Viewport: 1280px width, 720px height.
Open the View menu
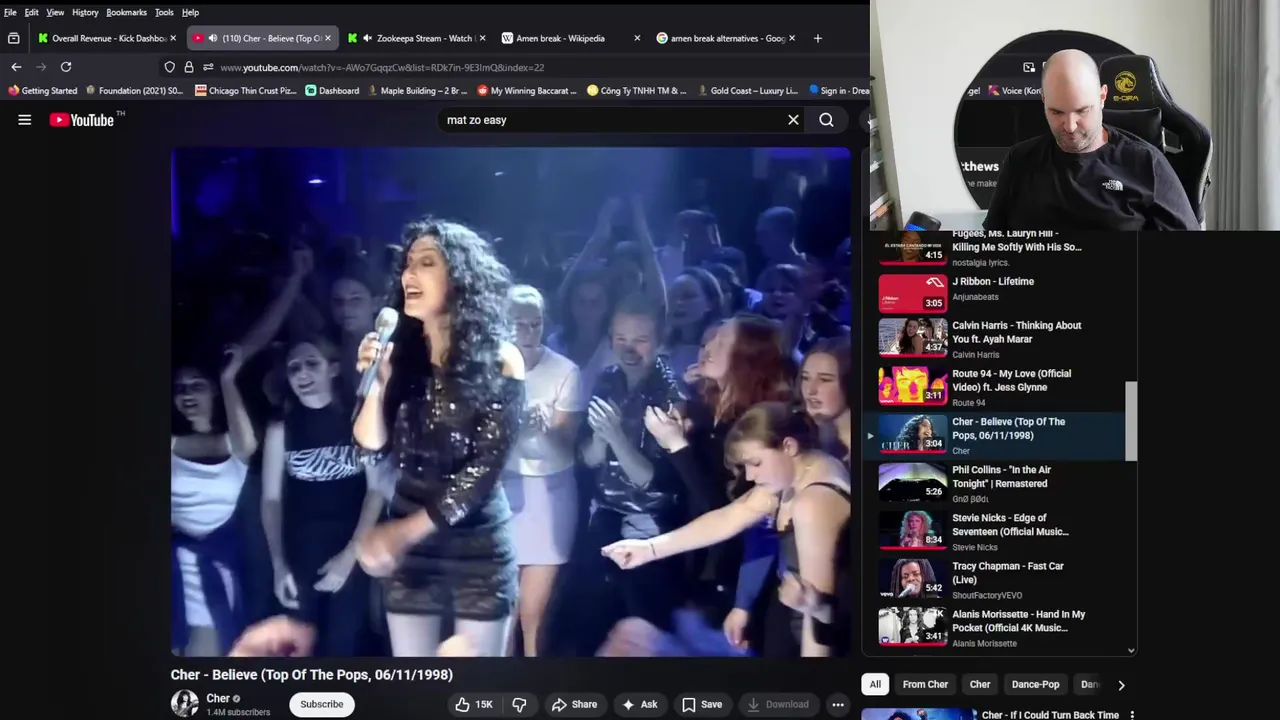coord(55,12)
